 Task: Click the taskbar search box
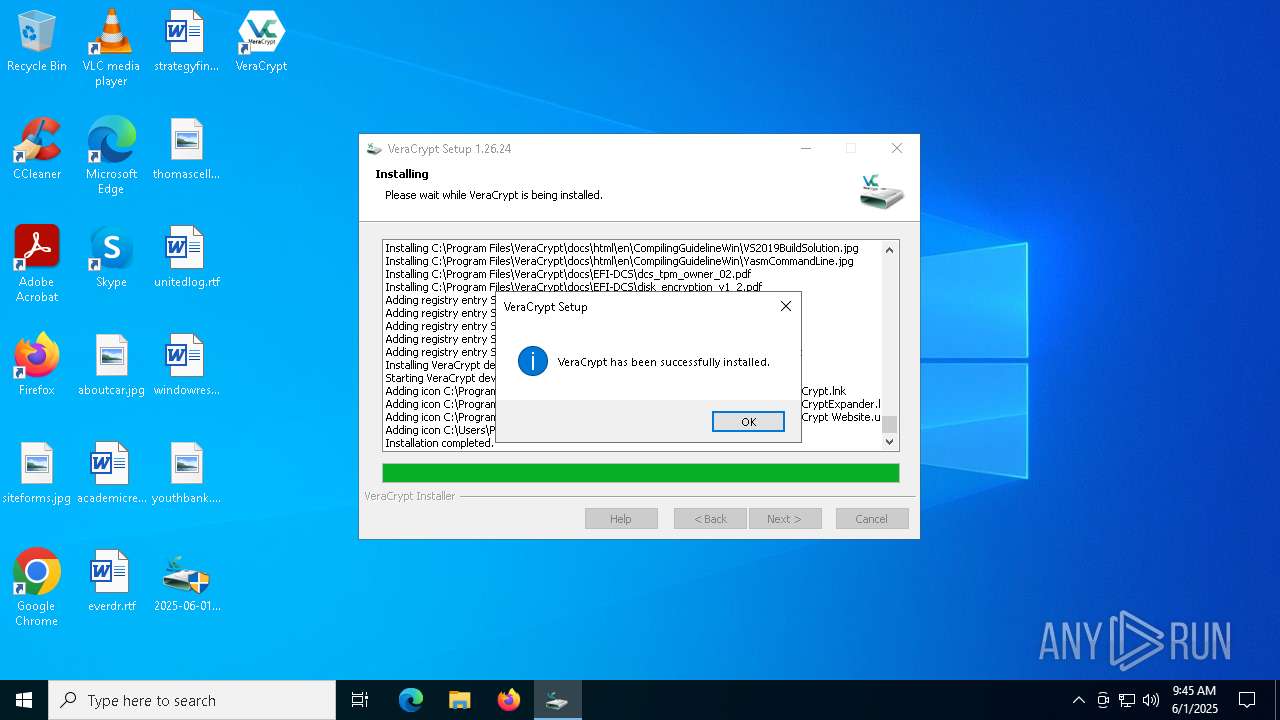[x=192, y=700]
